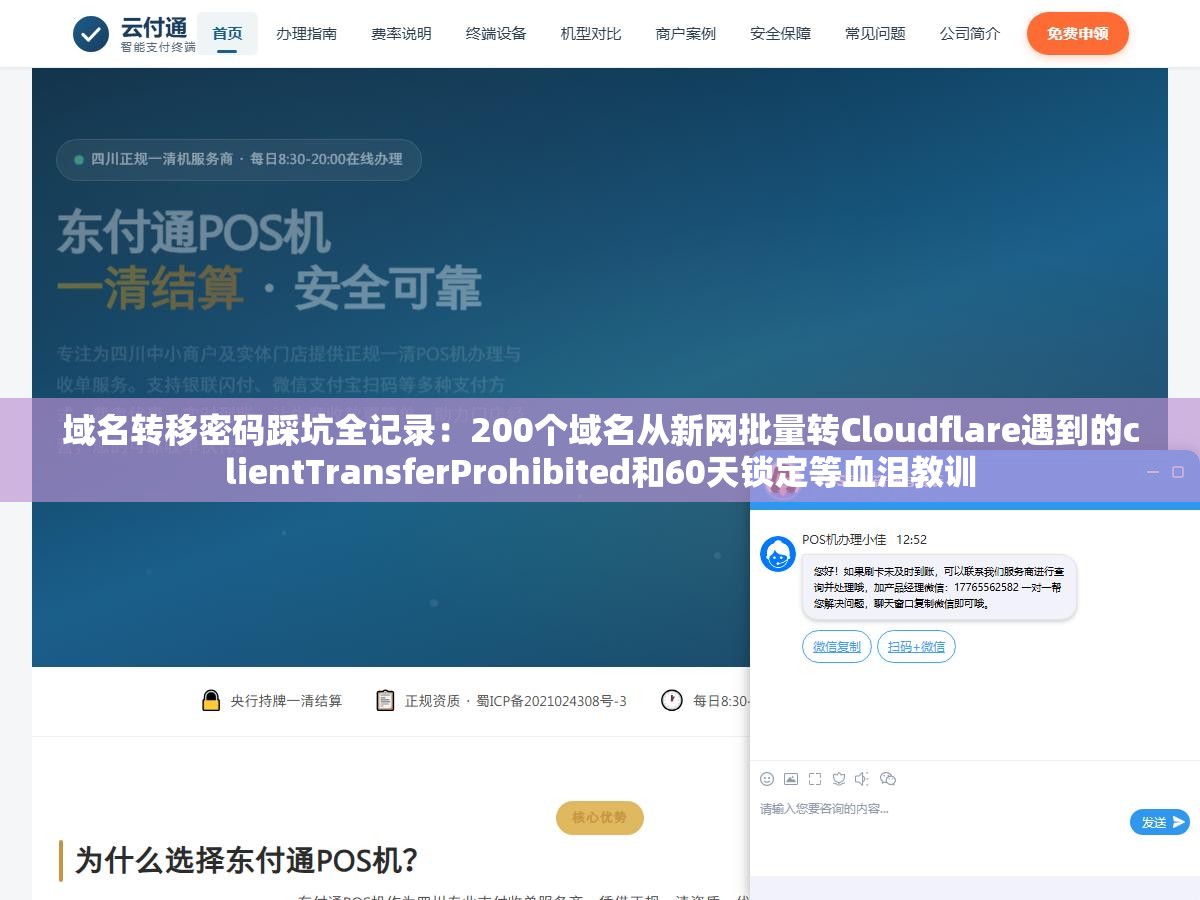This screenshot has height=900, width=1200.
Task: Click the send image icon in chat
Action: [791, 779]
